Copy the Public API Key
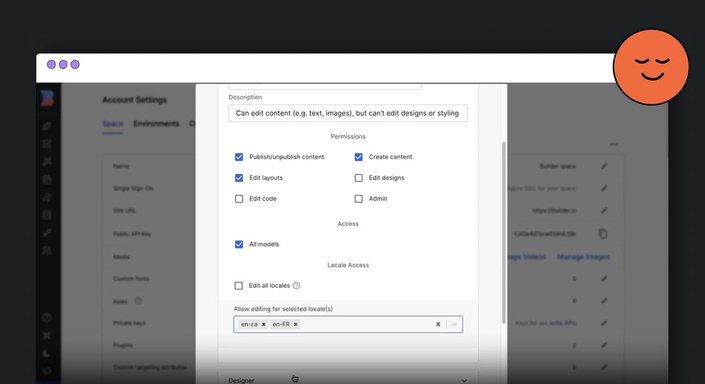The width and height of the screenshot is (705, 384). coord(603,234)
